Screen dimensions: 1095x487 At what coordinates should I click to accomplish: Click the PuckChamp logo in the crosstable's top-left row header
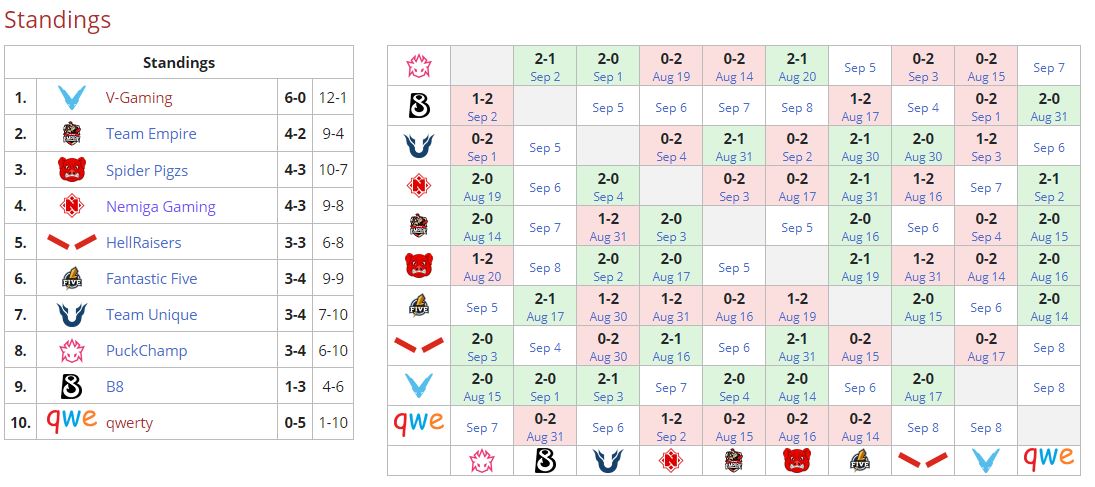[x=418, y=66]
